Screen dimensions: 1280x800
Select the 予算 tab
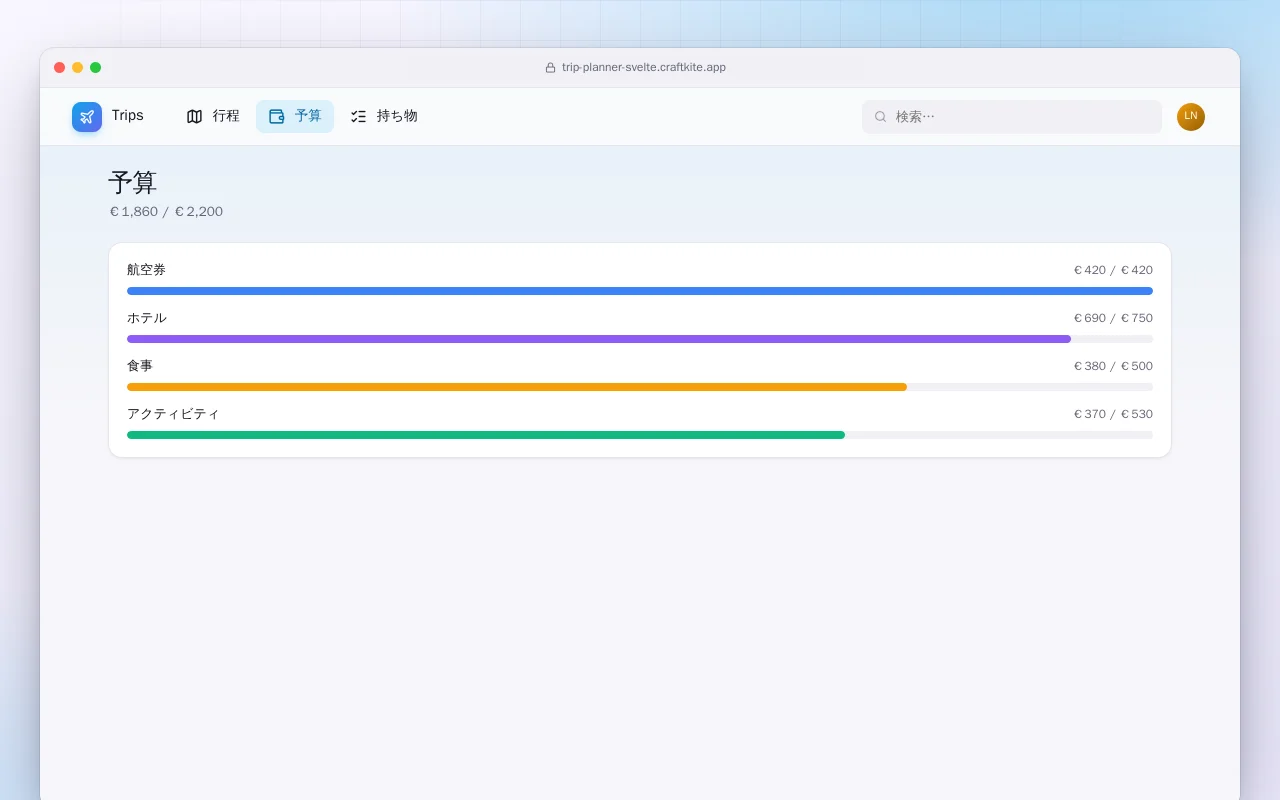pos(295,117)
